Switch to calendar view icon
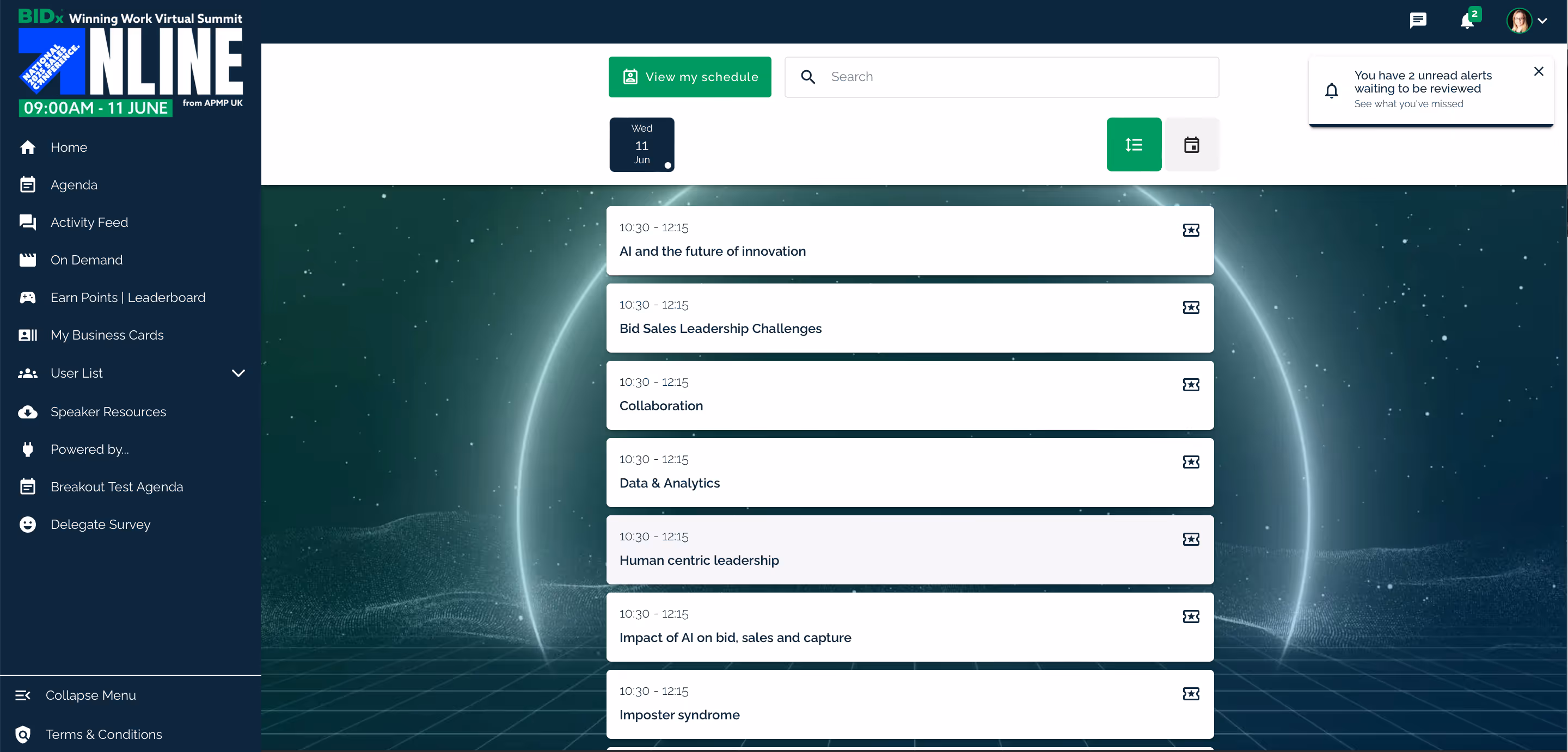 point(1191,145)
